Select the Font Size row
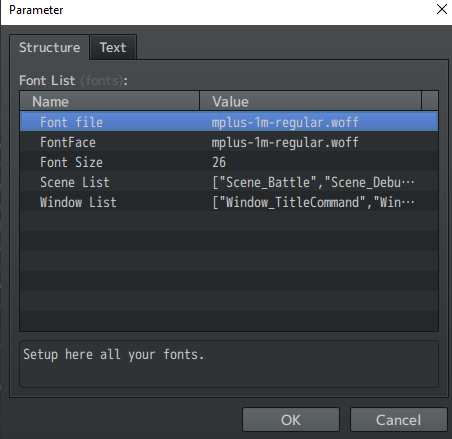Screen dimensions: 452x439 click(229, 162)
